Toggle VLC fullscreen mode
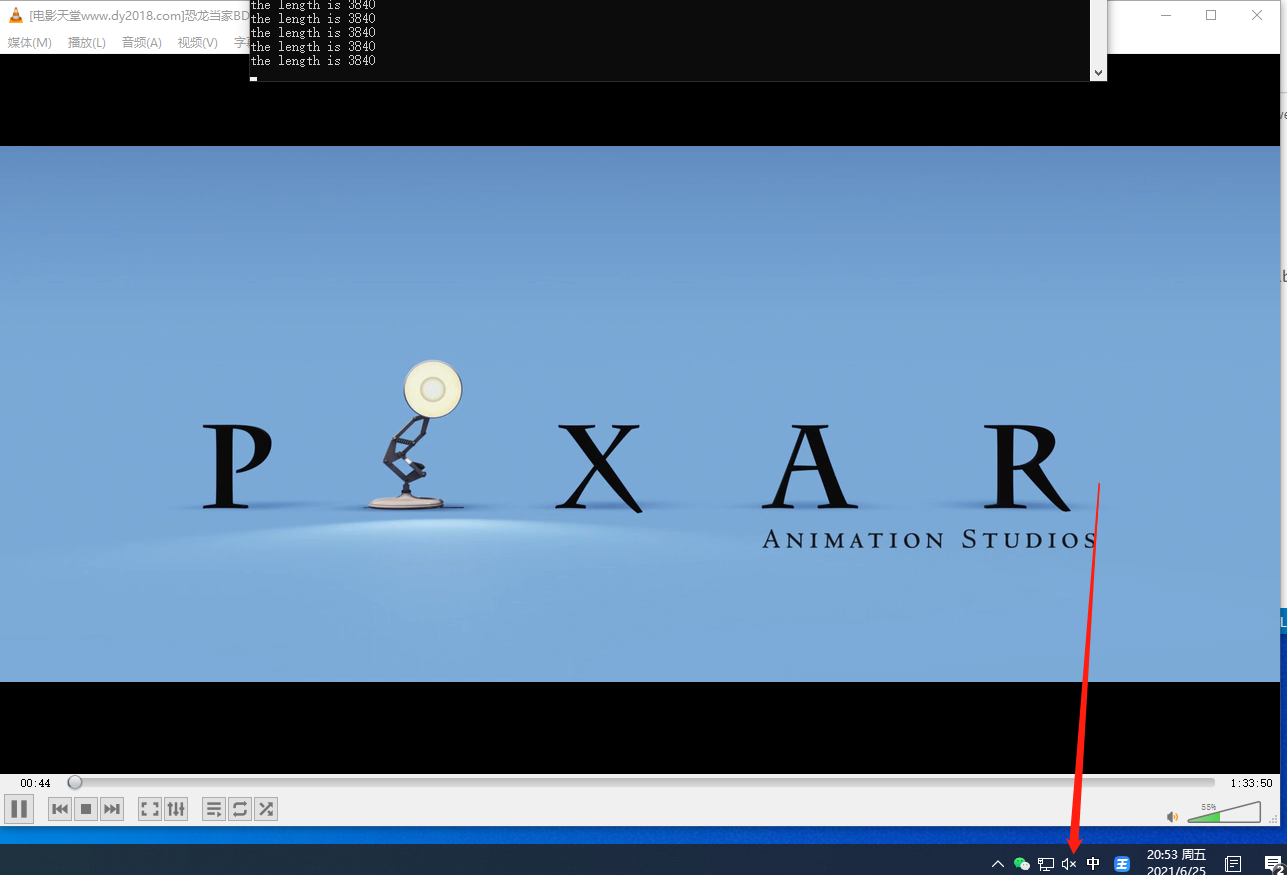 [150, 809]
